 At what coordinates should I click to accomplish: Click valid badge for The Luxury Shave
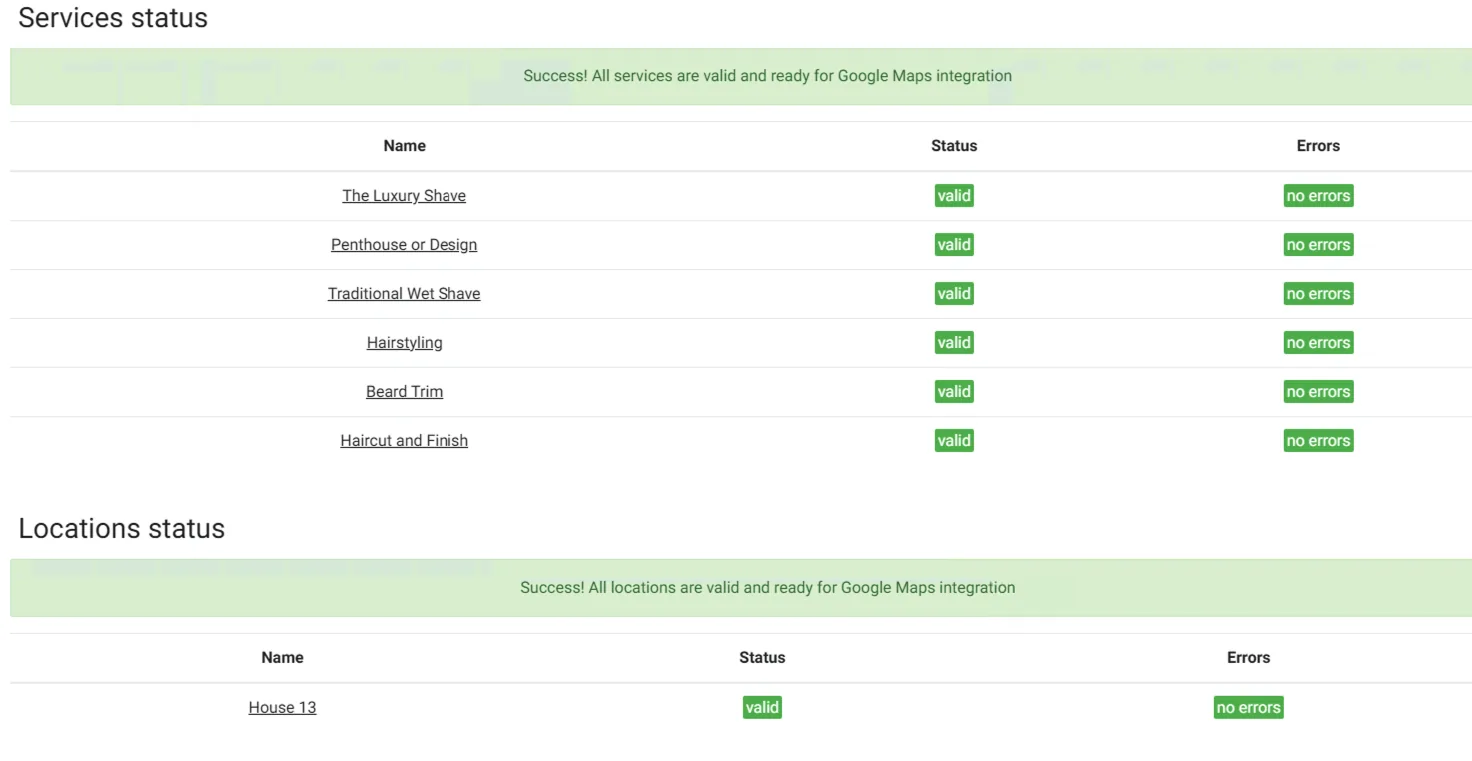click(x=954, y=196)
